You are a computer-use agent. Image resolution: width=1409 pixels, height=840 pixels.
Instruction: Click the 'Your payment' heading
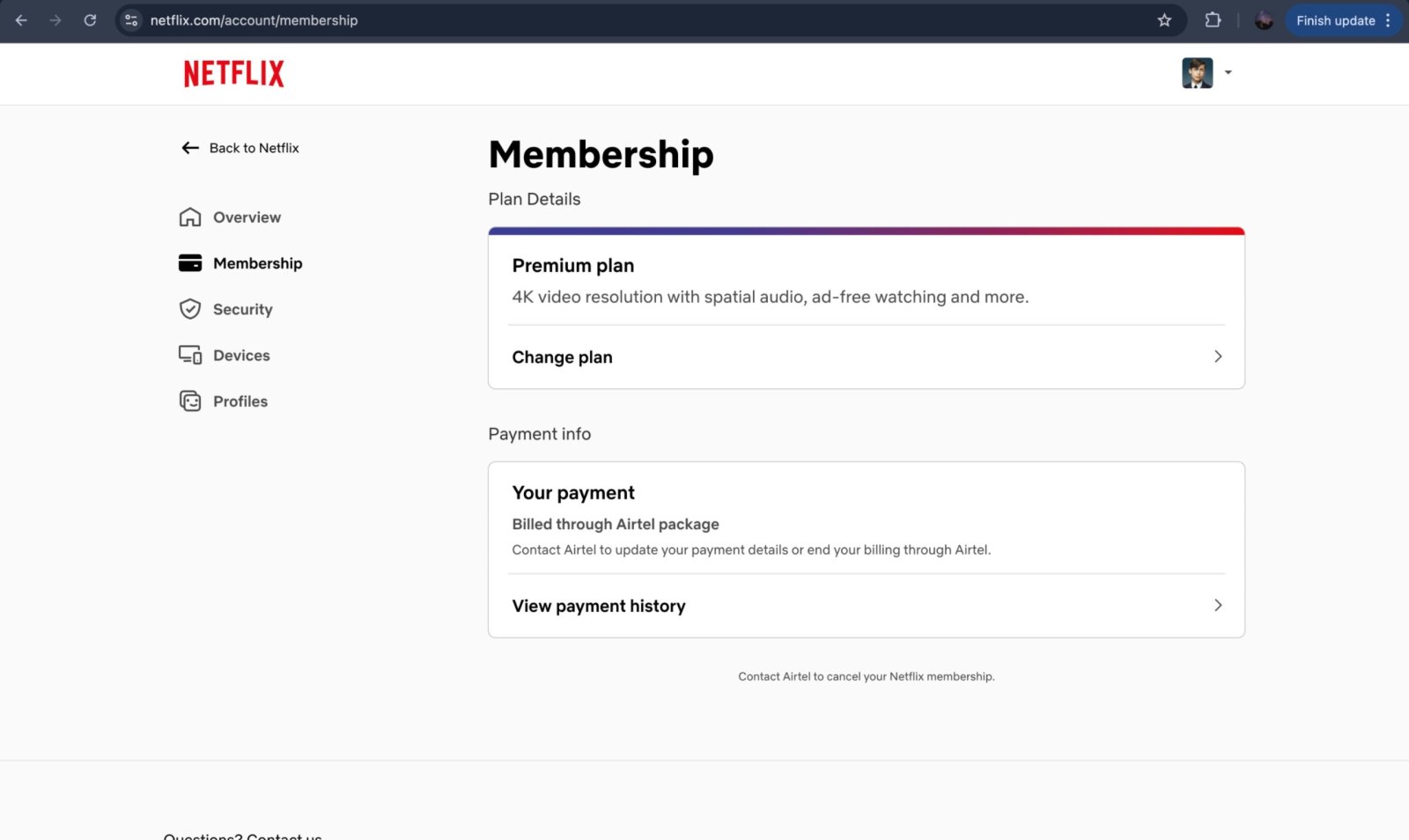tap(573, 493)
